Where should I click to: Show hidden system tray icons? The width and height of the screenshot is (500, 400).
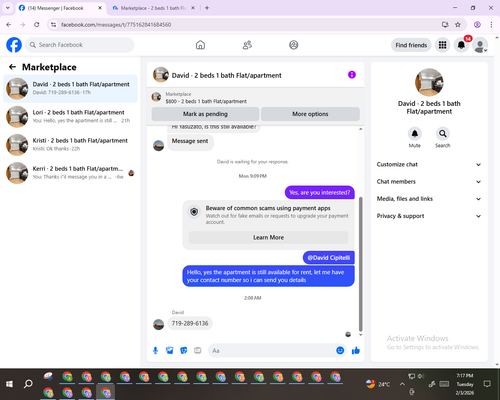pyautogui.click(x=402, y=384)
